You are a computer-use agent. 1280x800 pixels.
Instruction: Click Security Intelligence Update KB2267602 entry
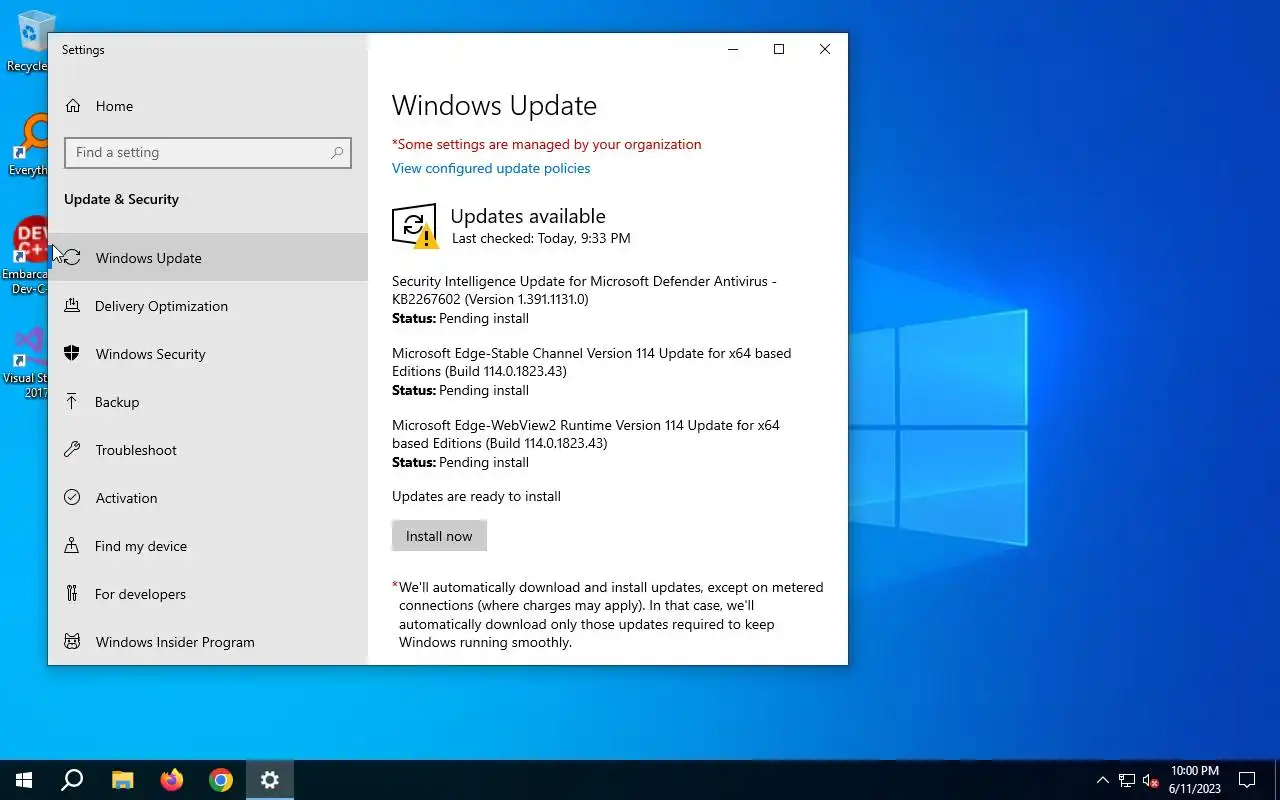584,300
